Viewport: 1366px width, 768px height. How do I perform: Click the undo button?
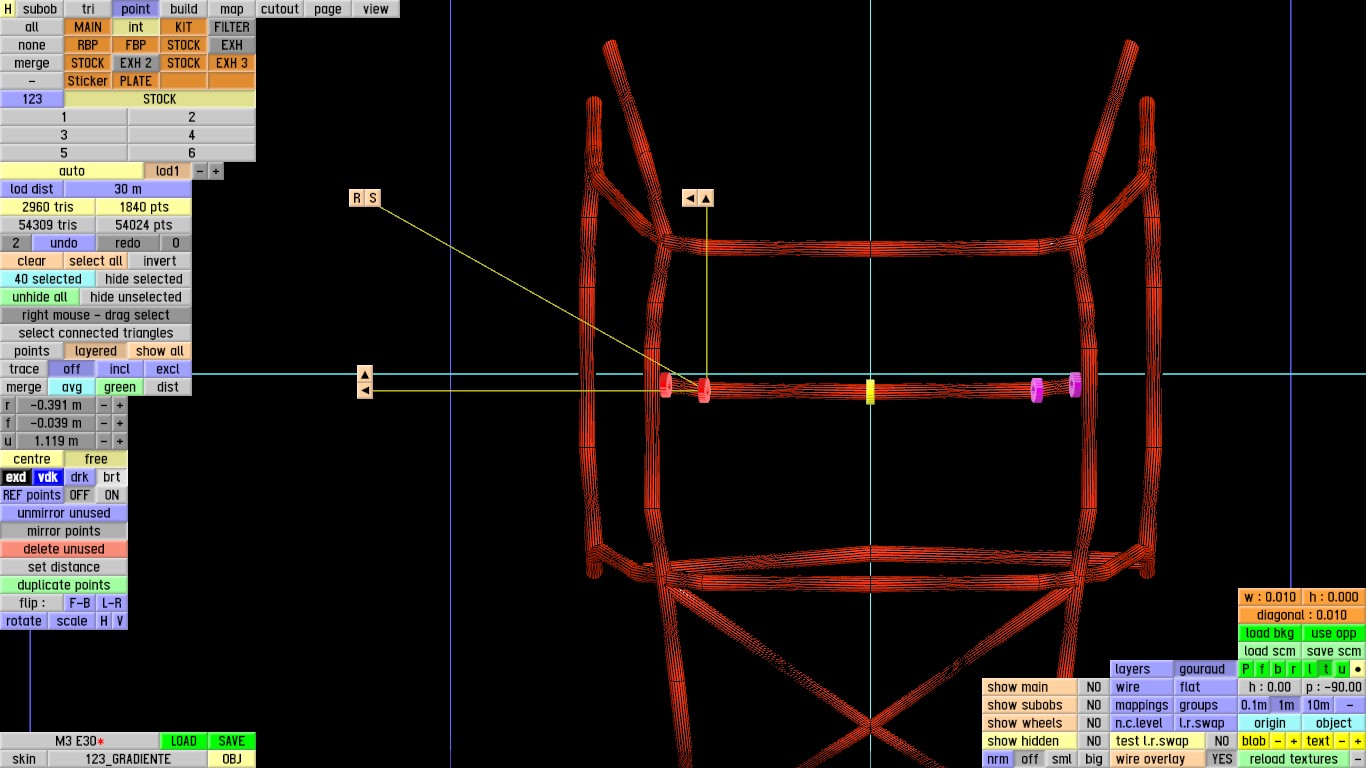pos(64,243)
